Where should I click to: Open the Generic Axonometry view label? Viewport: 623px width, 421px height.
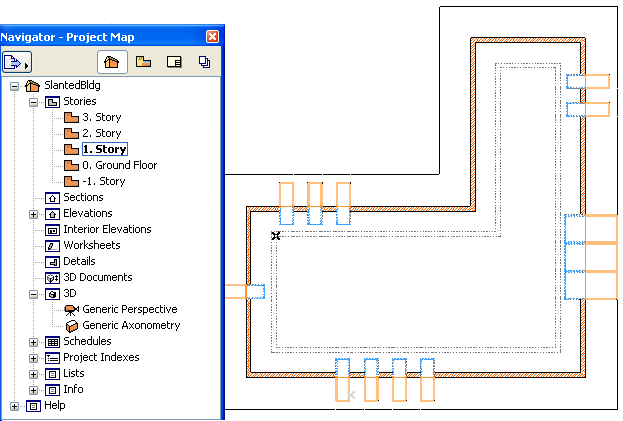click(131, 326)
